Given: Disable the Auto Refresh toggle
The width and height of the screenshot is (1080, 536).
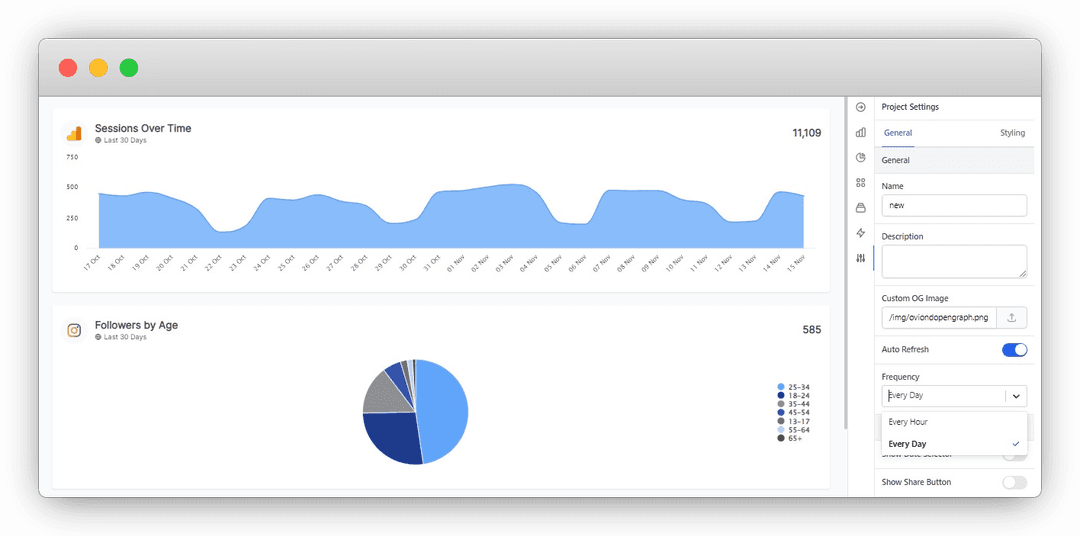Looking at the screenshot, I should tap(1015, 350).
